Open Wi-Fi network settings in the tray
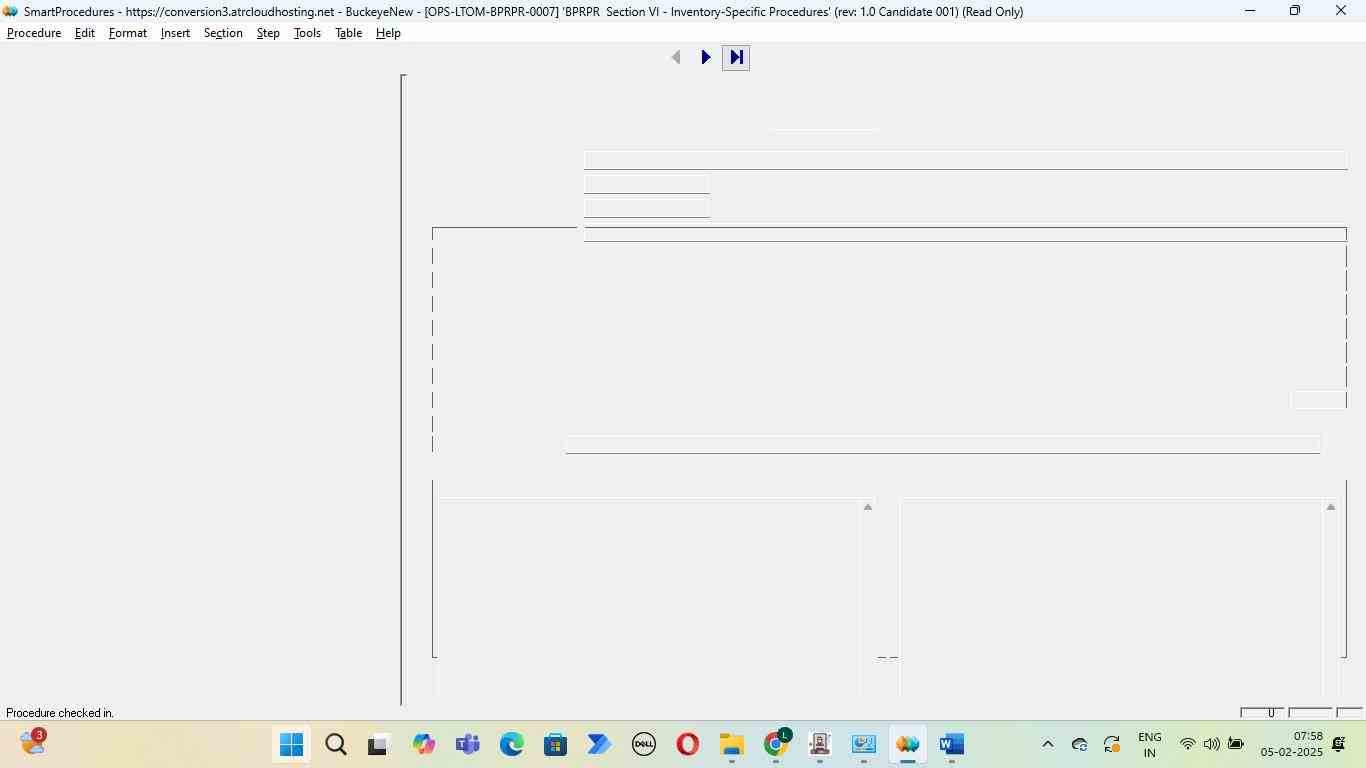The height and width of the screenshot is (768, 1366). [x=1188, y=745]
